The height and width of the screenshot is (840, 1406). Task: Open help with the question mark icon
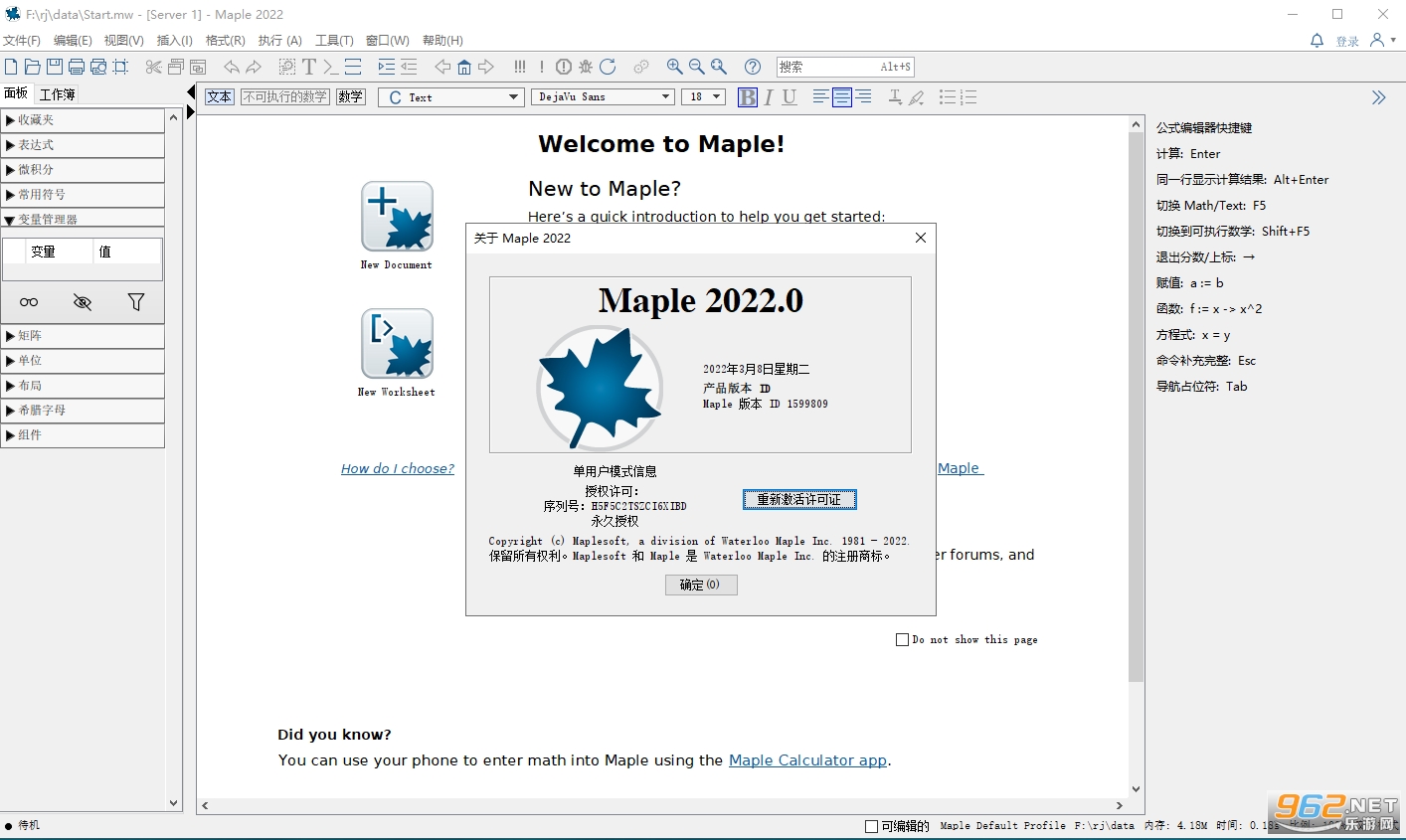click(753, 67)
